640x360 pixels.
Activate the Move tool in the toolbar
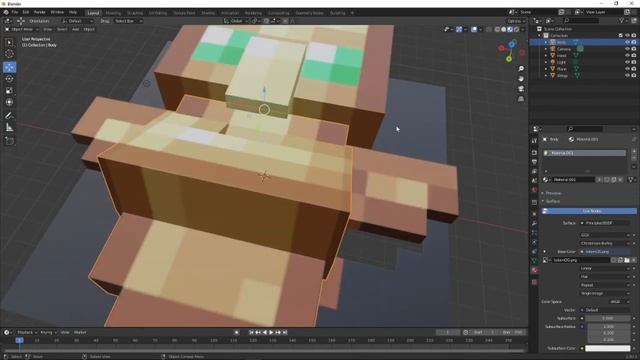tap(9, 67)
